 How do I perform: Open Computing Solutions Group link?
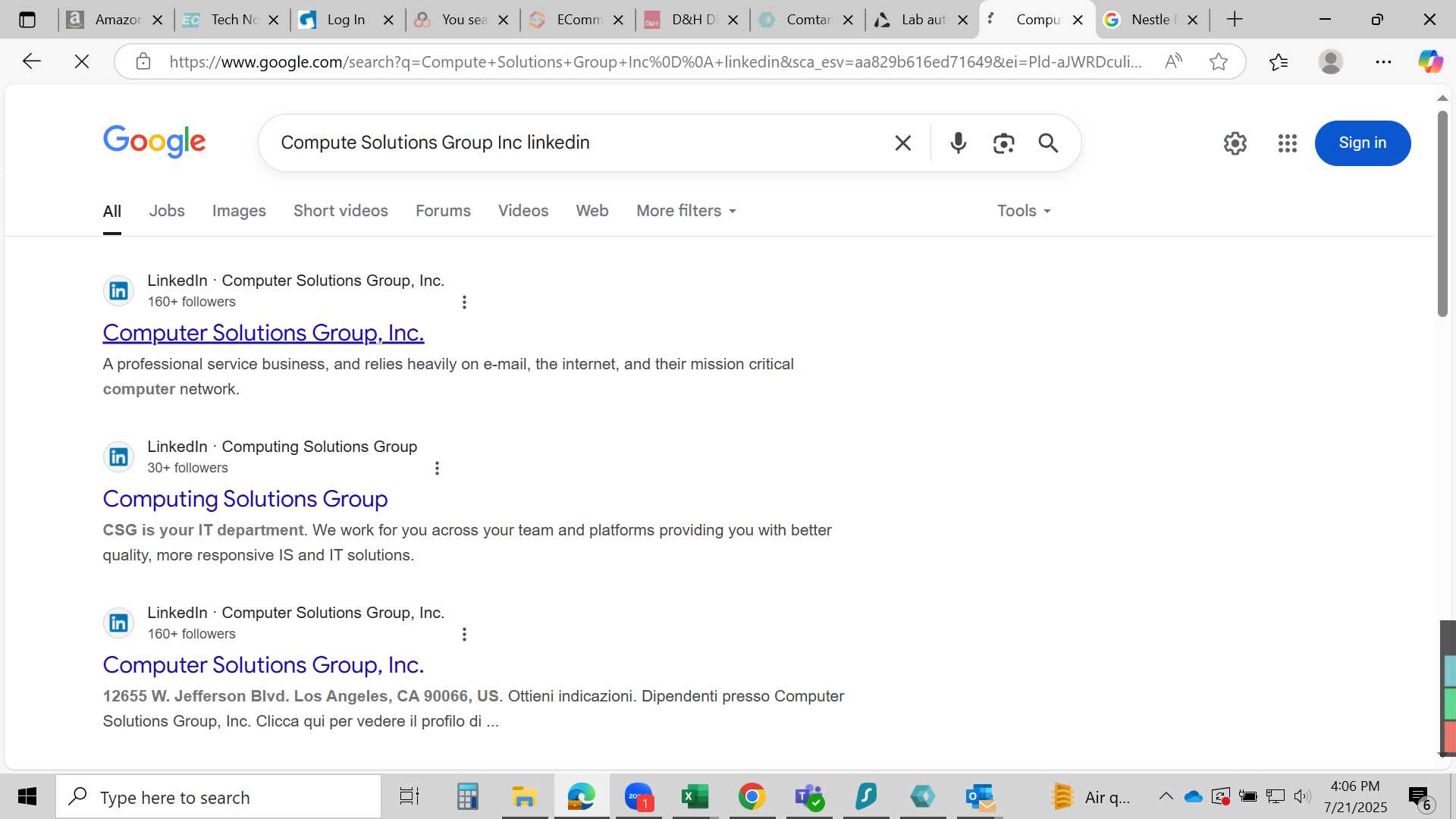tap(245, 499)
